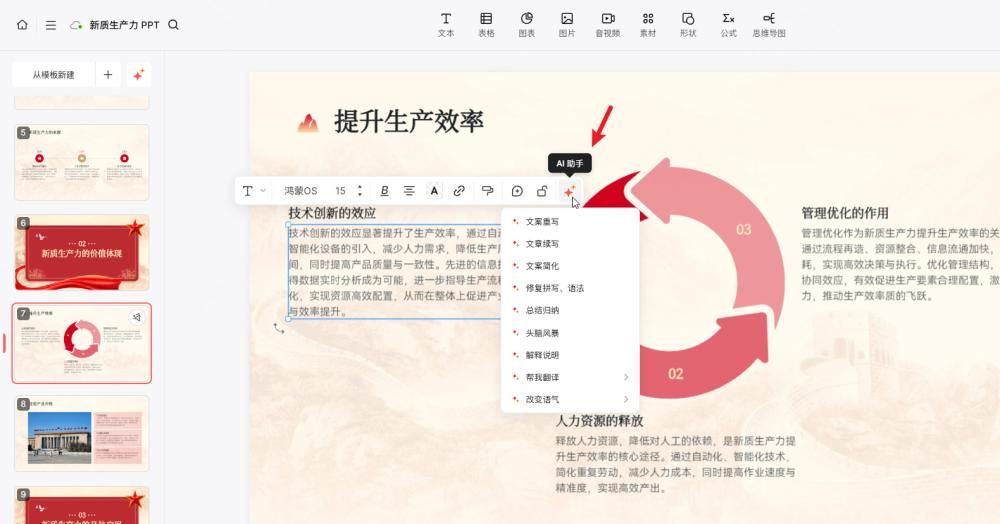Adjust font size with the stepper arrows
Image resolution: width=1000 pixels, height=524 pixels.
tap(360, 191)
